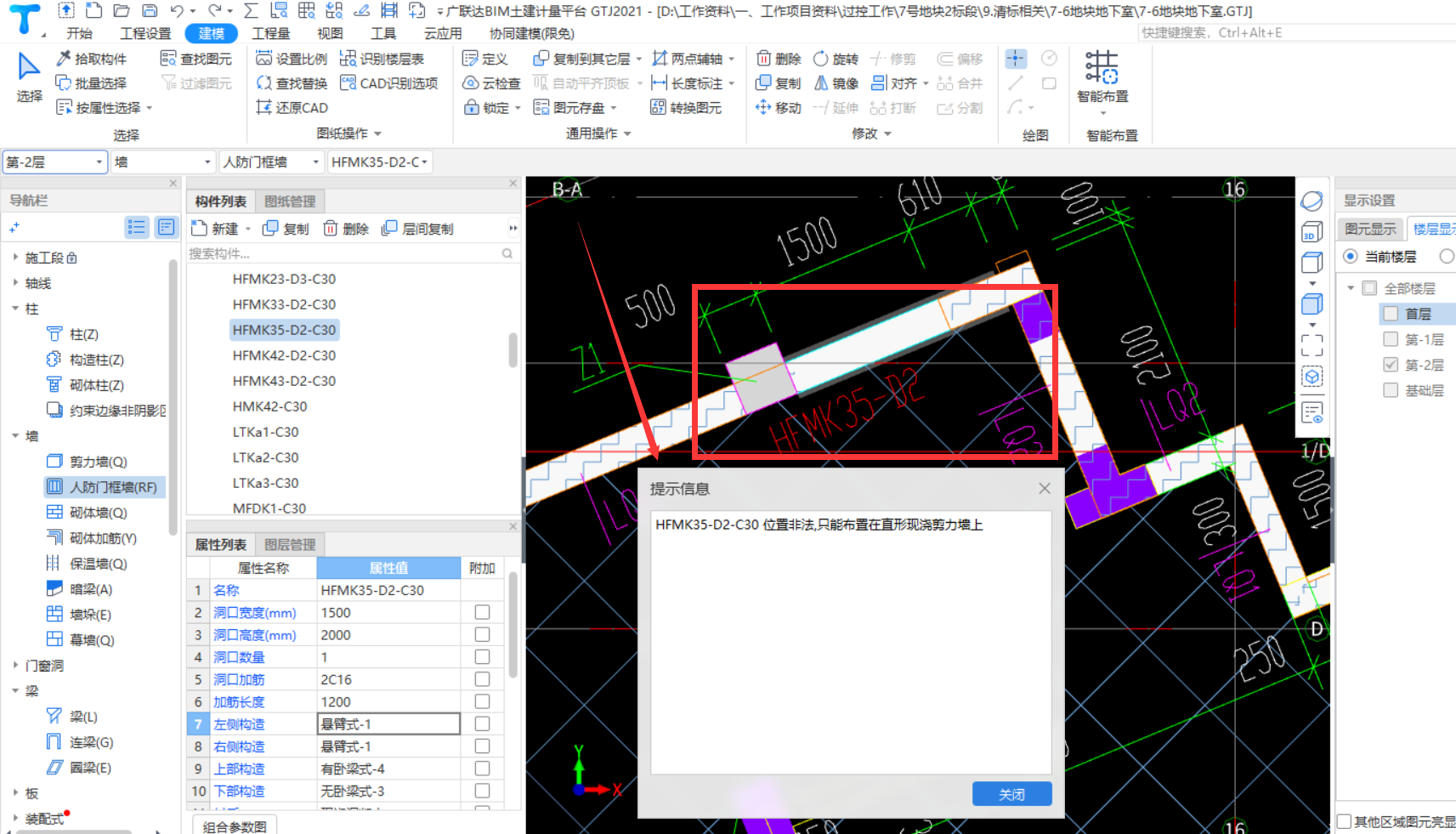Check the 基础层 floor checkbox

[1391, 390]
